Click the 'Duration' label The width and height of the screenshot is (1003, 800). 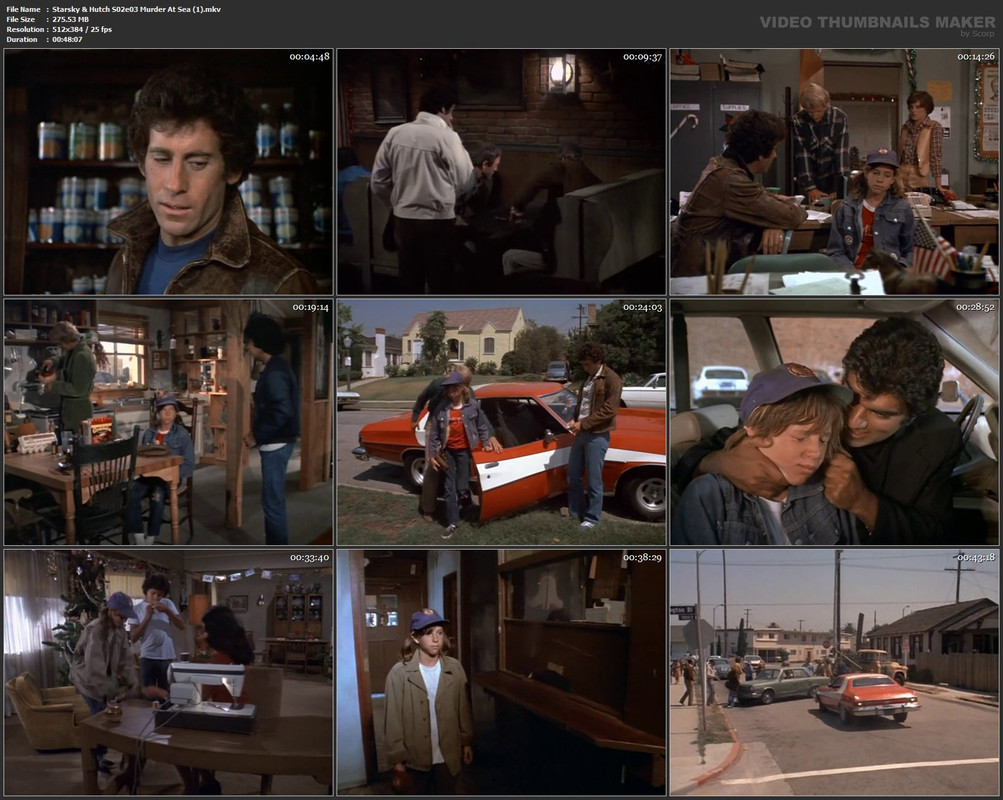coord(22,39)
